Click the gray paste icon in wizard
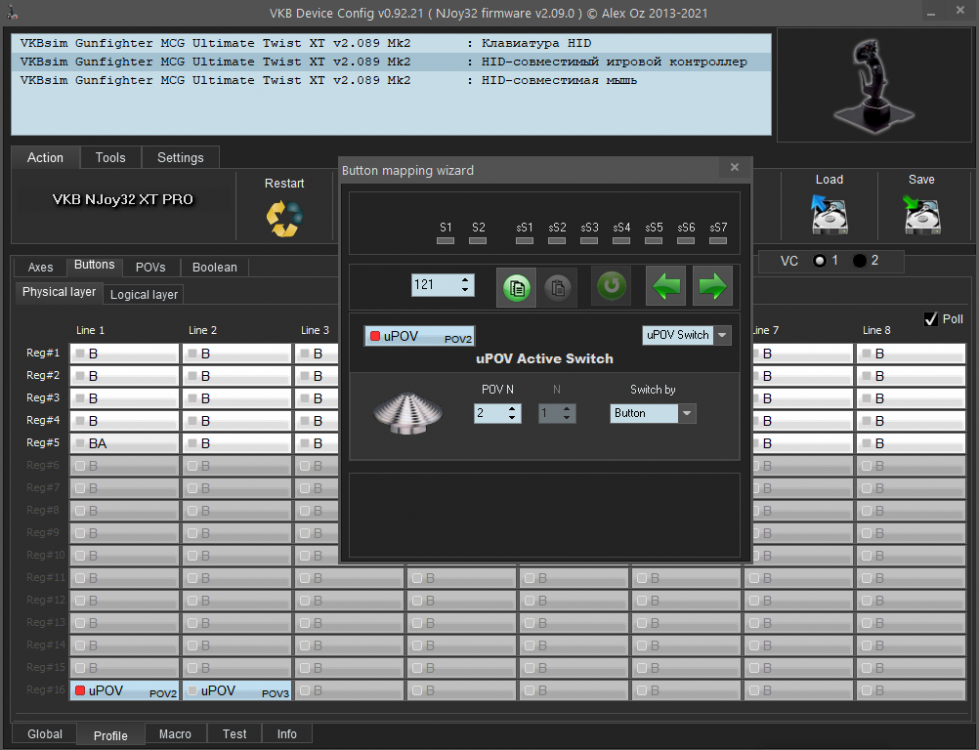Viewport: 979px width, 750px height. [x=558, y=287]
